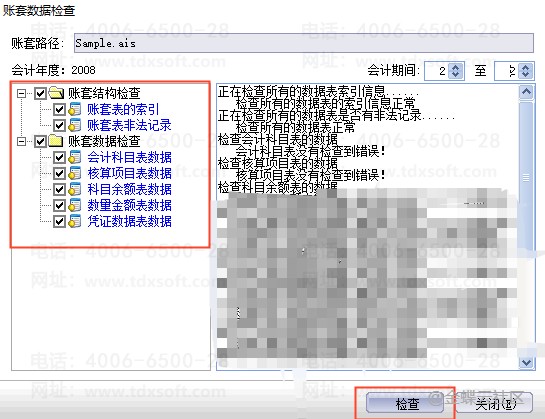545x419 pixels.
Task: Click the icon beside 会计科目表数据
Action: point(75,157)
